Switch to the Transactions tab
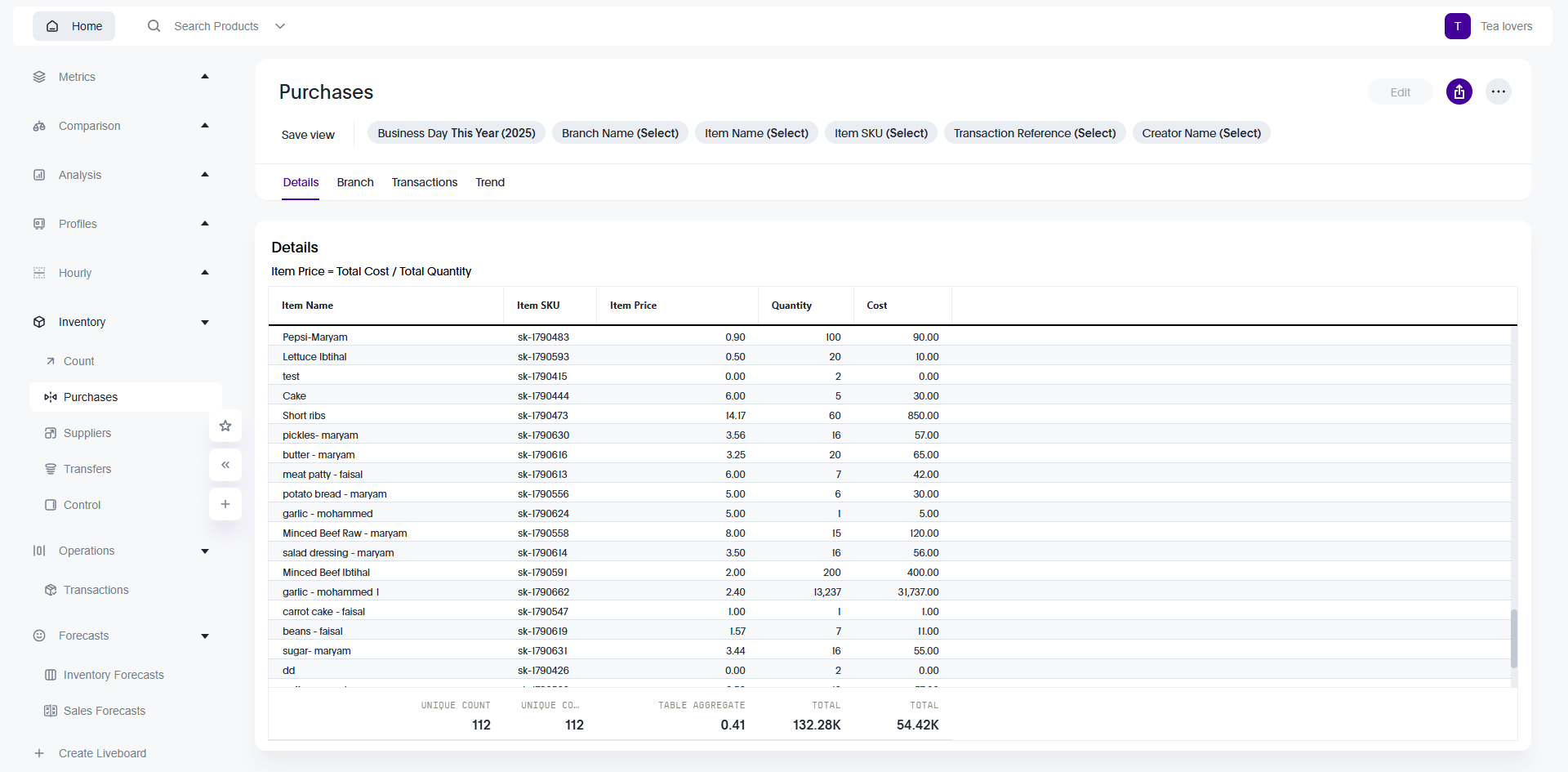 pos(424,182)
